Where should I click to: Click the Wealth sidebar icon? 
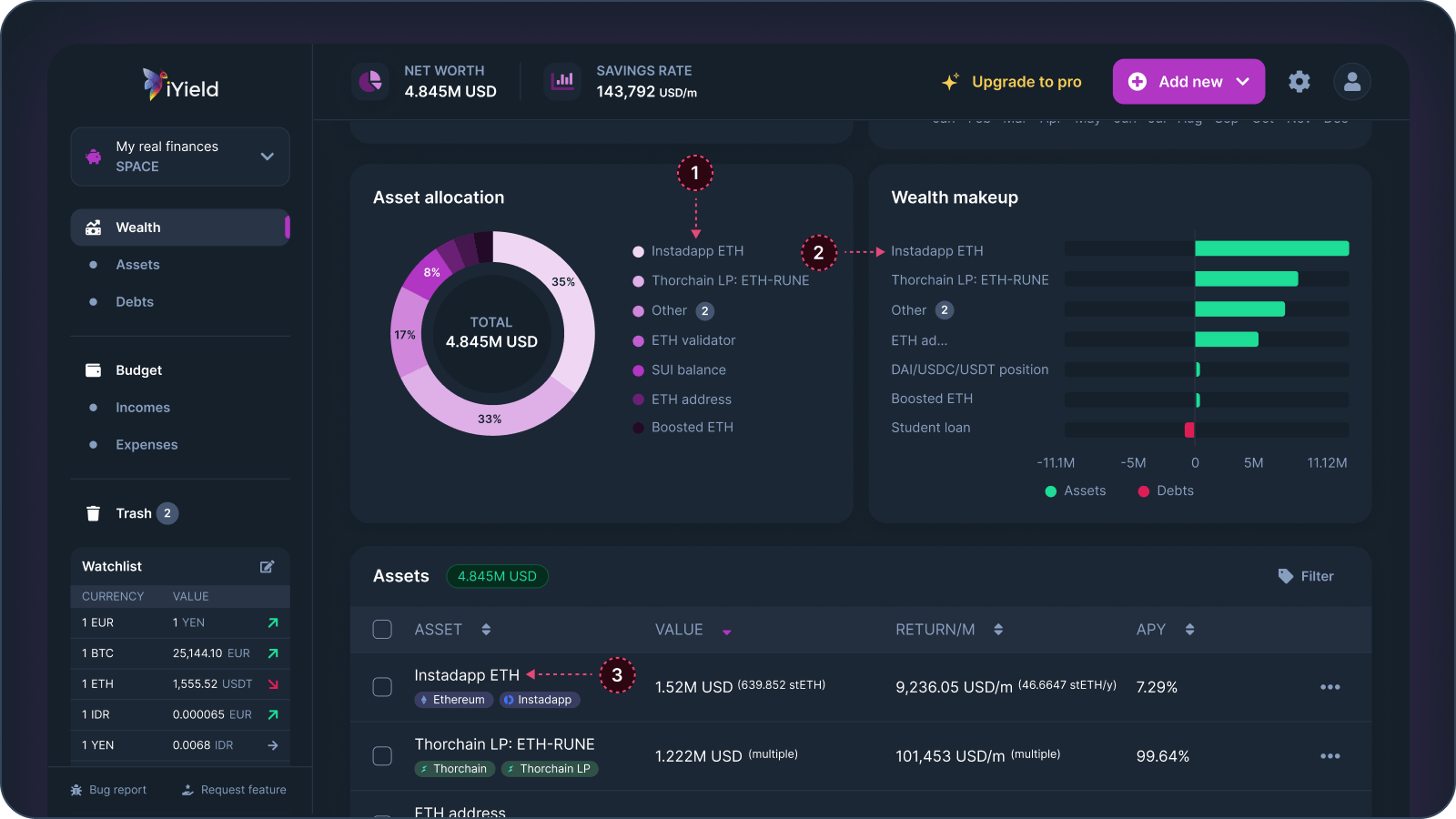point(94,227)
